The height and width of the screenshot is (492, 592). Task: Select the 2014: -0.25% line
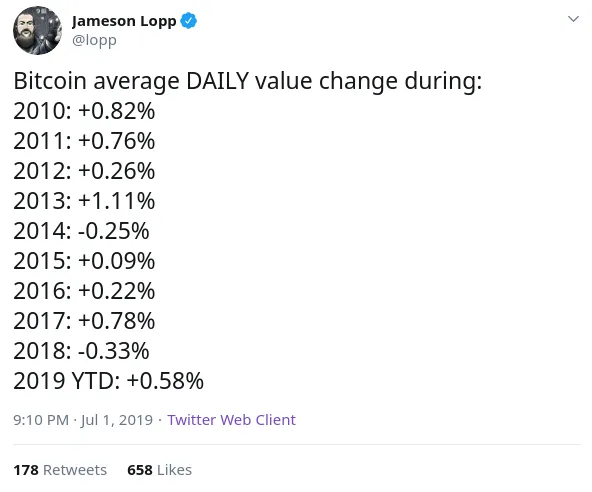coord(81,231)
